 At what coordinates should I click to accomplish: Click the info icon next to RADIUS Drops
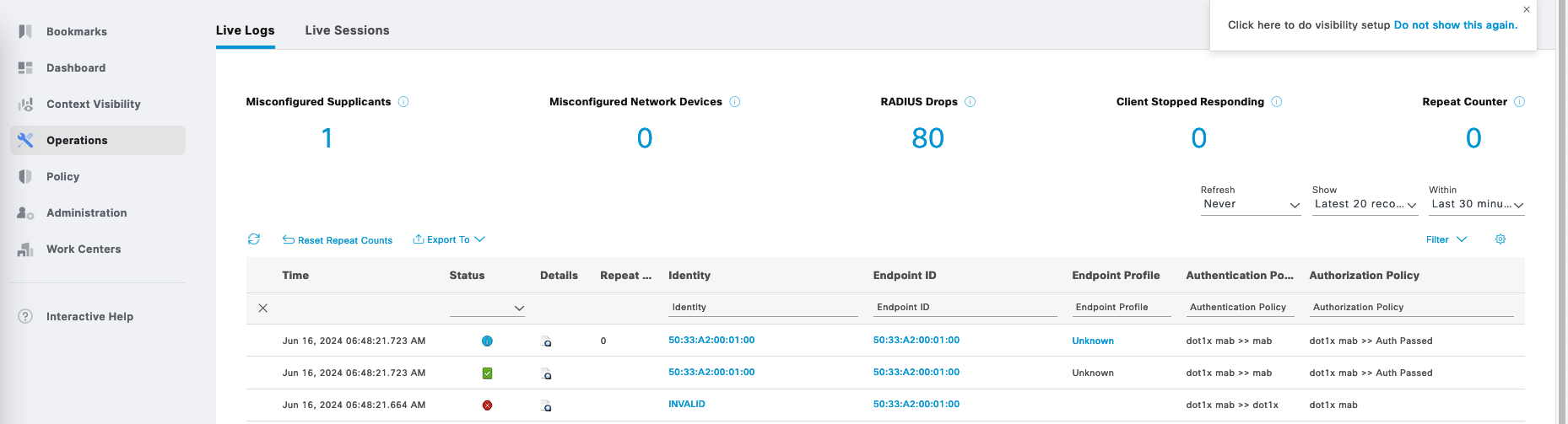coord(970,102)
